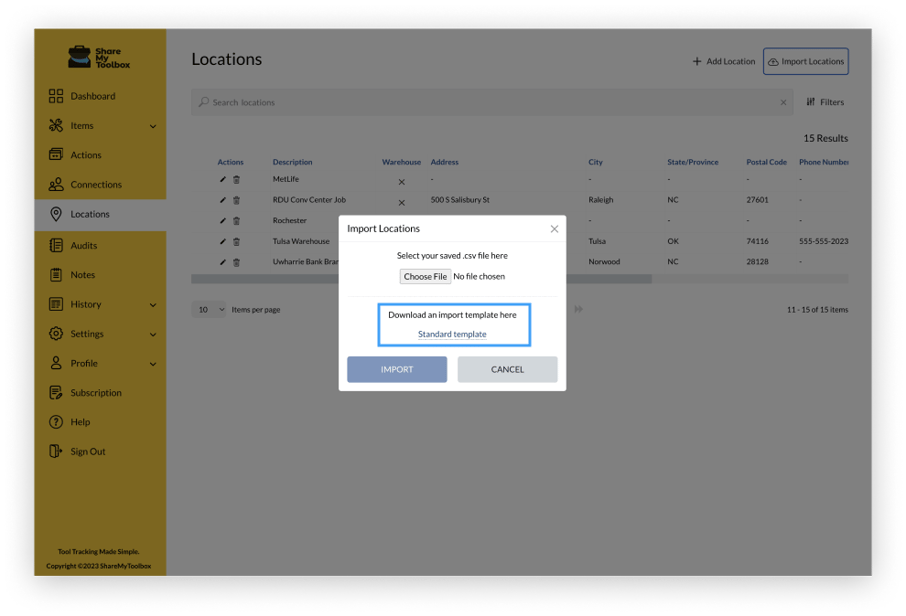Open Dashboard from the sidebar
Image resolution: width=906 pixels, height=616 pixels.
coord(92,96)
